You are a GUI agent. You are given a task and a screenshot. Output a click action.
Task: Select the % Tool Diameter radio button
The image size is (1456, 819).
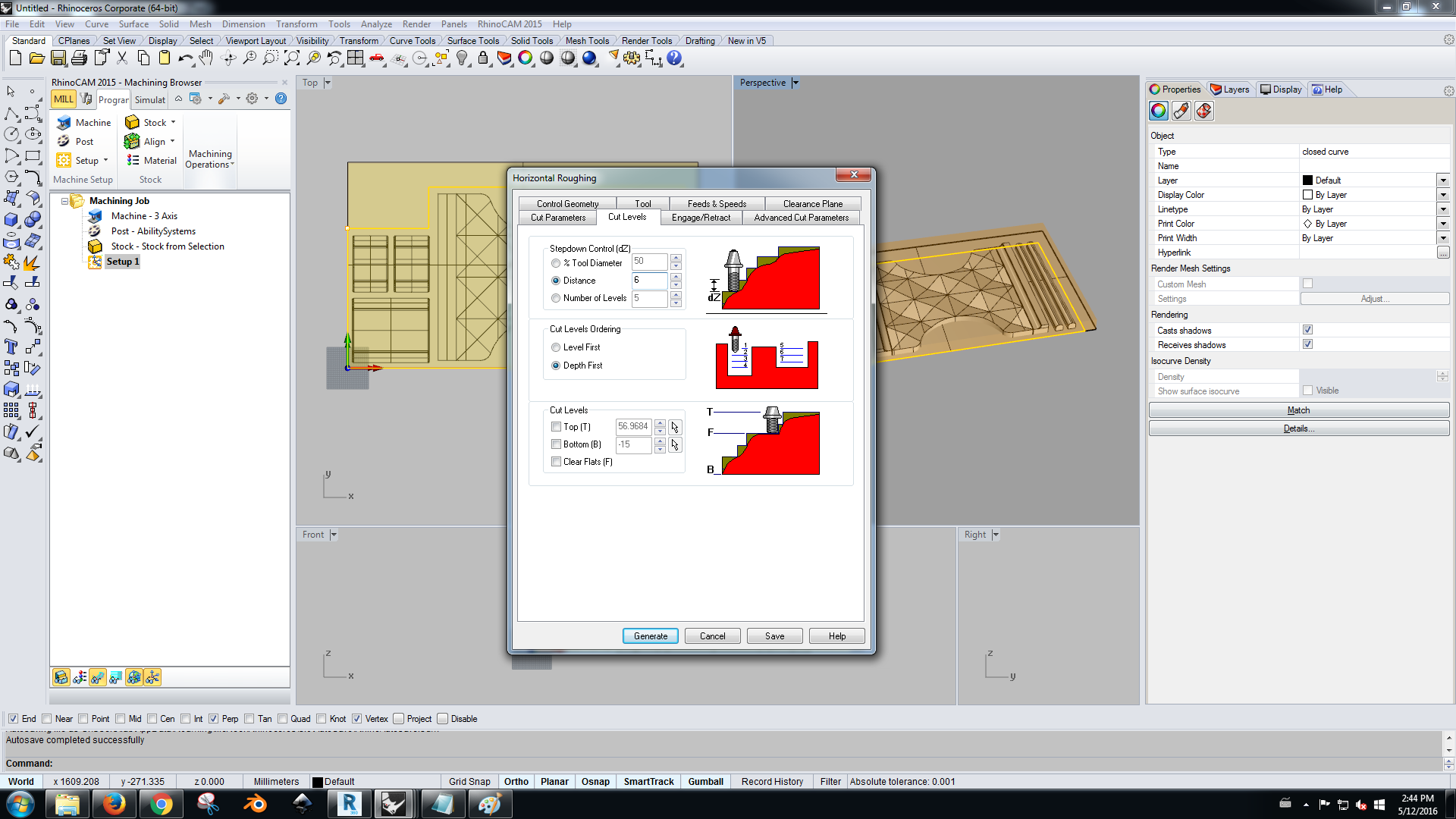click(x=556, y=263)
